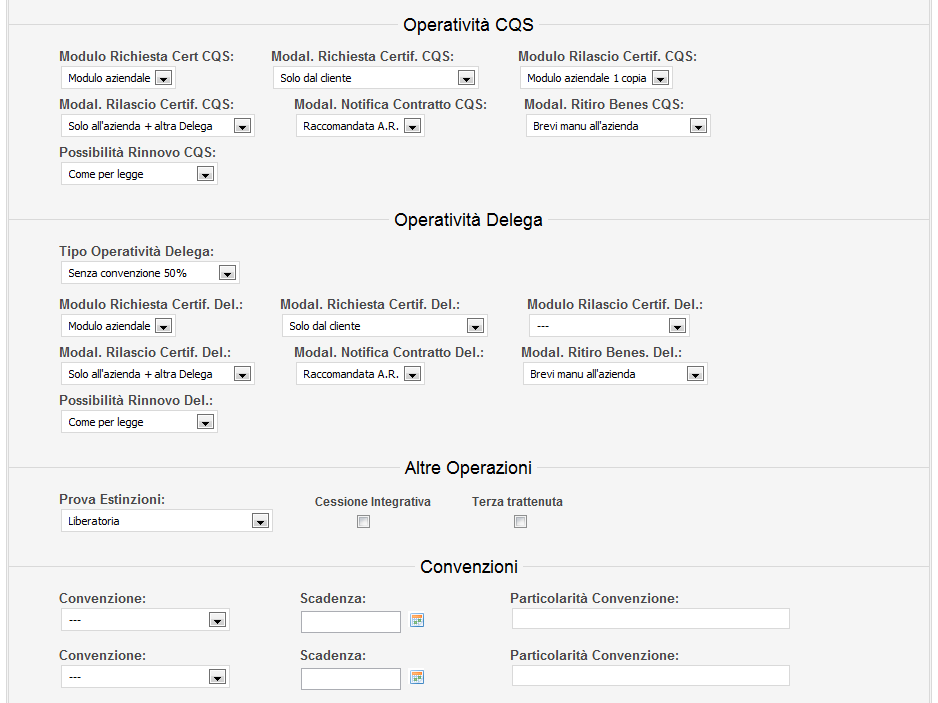Open calendar picker for first Scadenza field
The height and width of the screenshot is (703, 938).
tap(417, 620)
